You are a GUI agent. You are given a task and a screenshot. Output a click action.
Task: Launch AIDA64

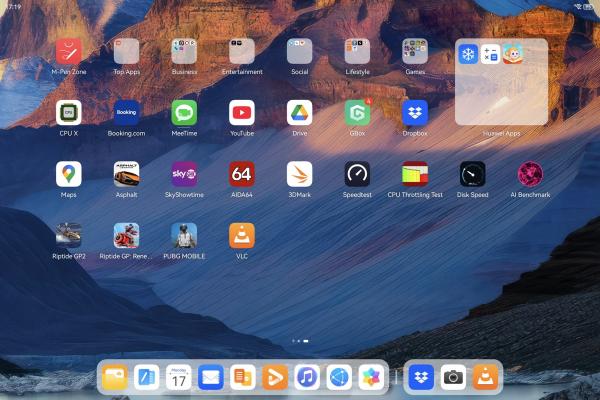(242, 174)
